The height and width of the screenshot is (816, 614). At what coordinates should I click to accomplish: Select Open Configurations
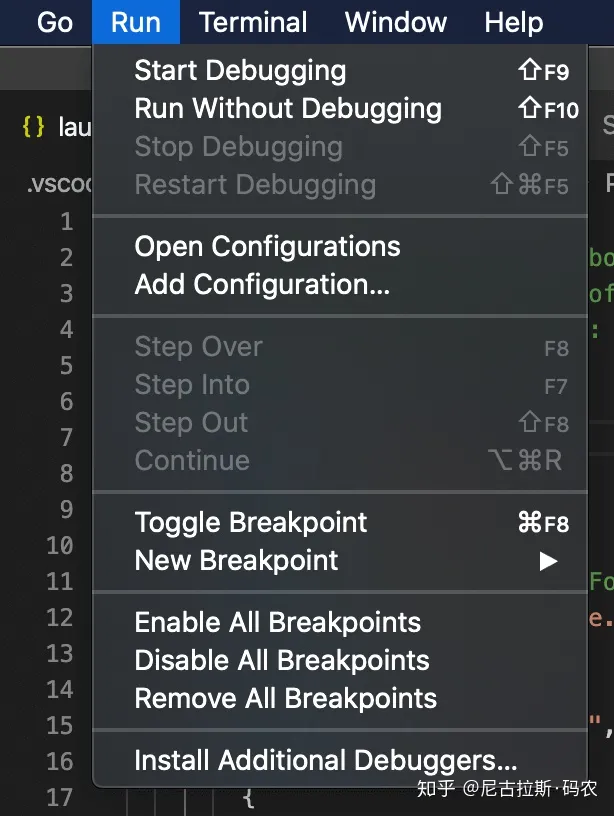[x=266, y=246]
